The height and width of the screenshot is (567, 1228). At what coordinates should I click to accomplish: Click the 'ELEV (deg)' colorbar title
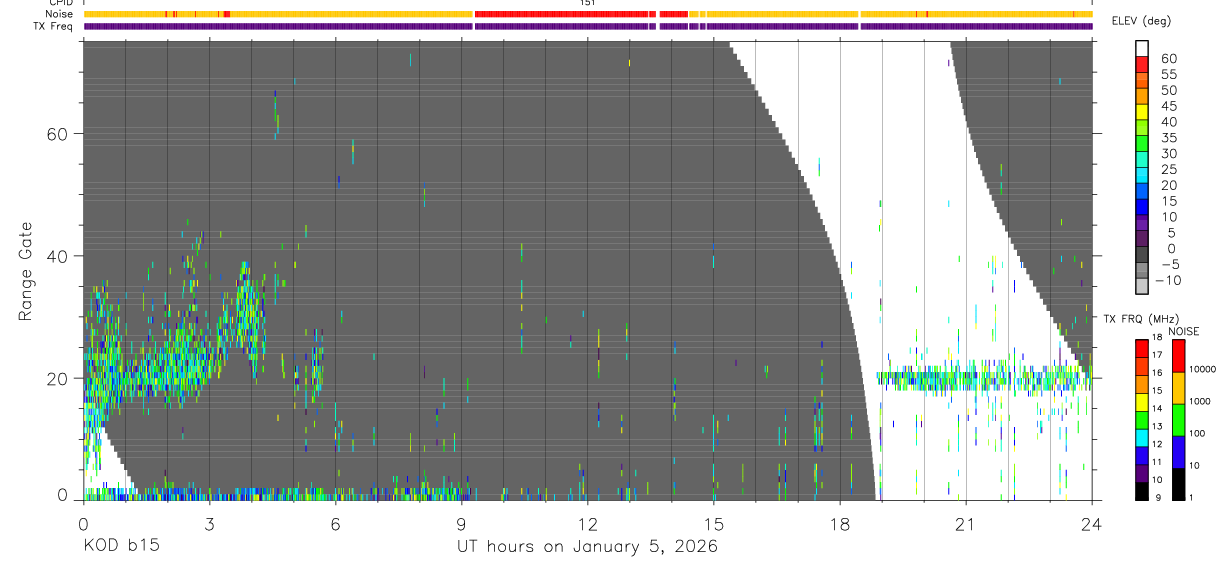[1143, 21]
